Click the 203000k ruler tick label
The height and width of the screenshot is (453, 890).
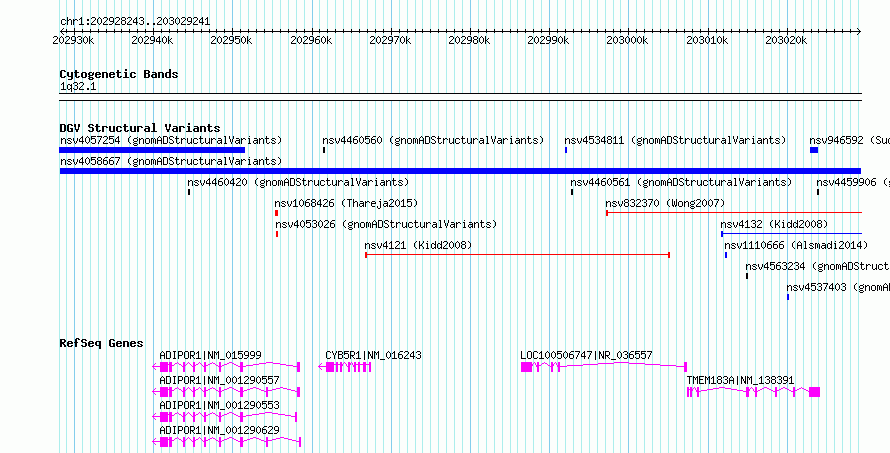[628, 40]
